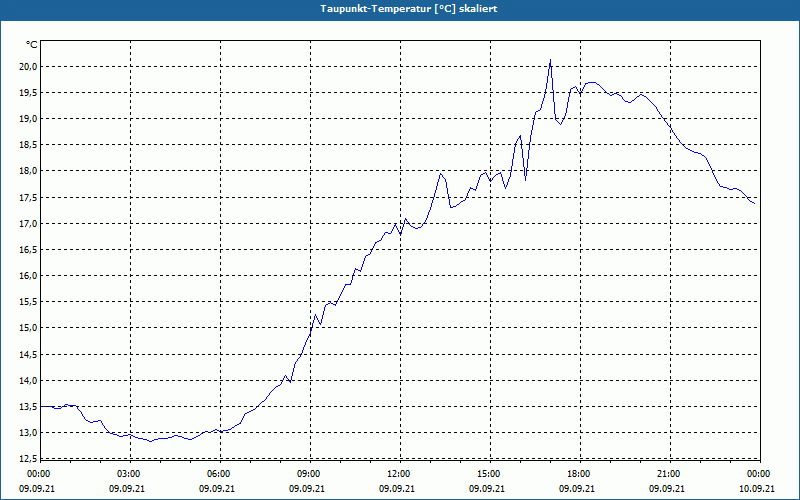
Task: Select the '20,0' y-axis label
Action: 29,67
